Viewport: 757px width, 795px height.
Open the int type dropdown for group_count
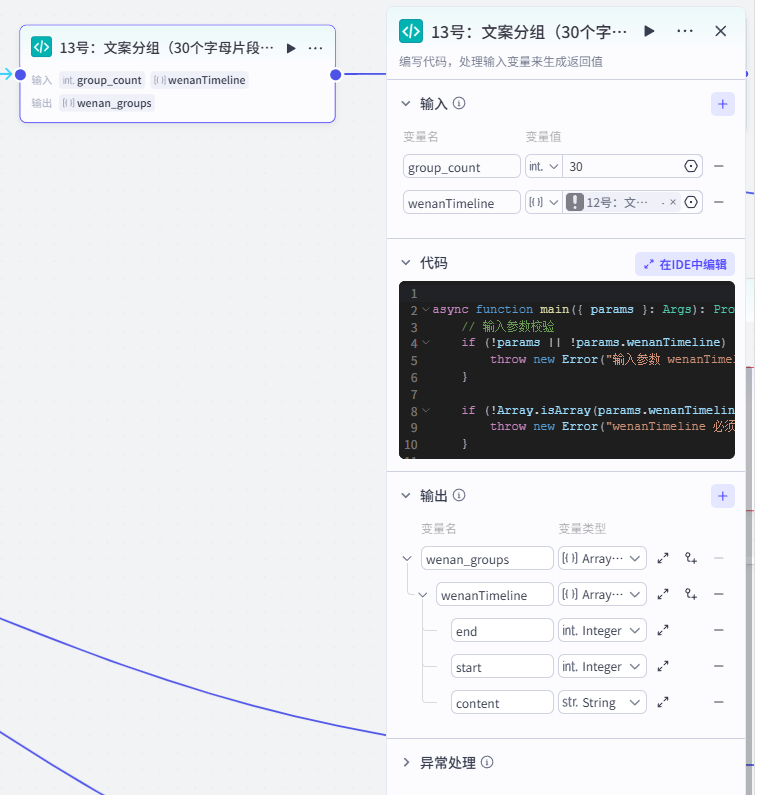pyautogui.click(x=544, y=166)
